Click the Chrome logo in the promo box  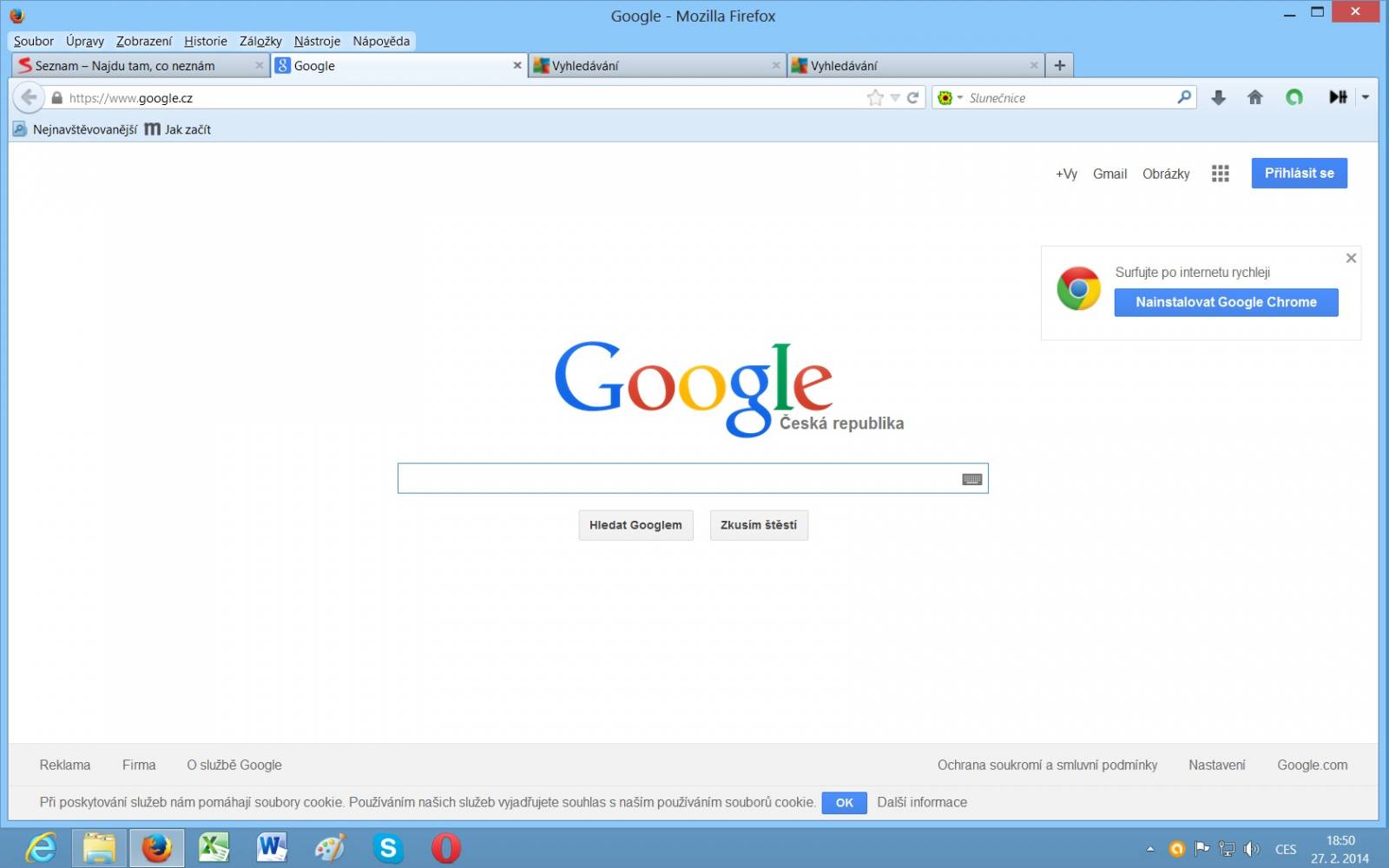1078,289
